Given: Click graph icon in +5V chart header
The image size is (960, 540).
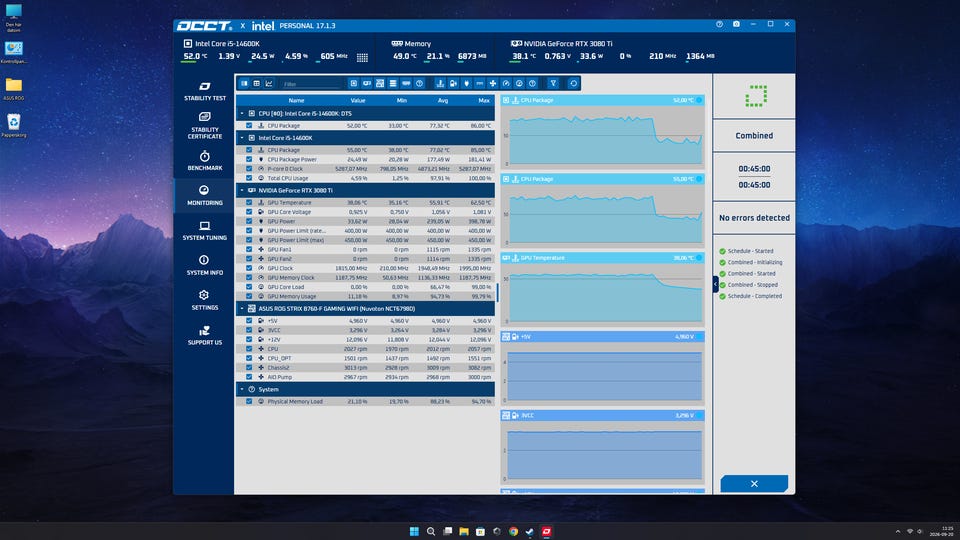Looking at the screenshot, I should coord(516,337).
